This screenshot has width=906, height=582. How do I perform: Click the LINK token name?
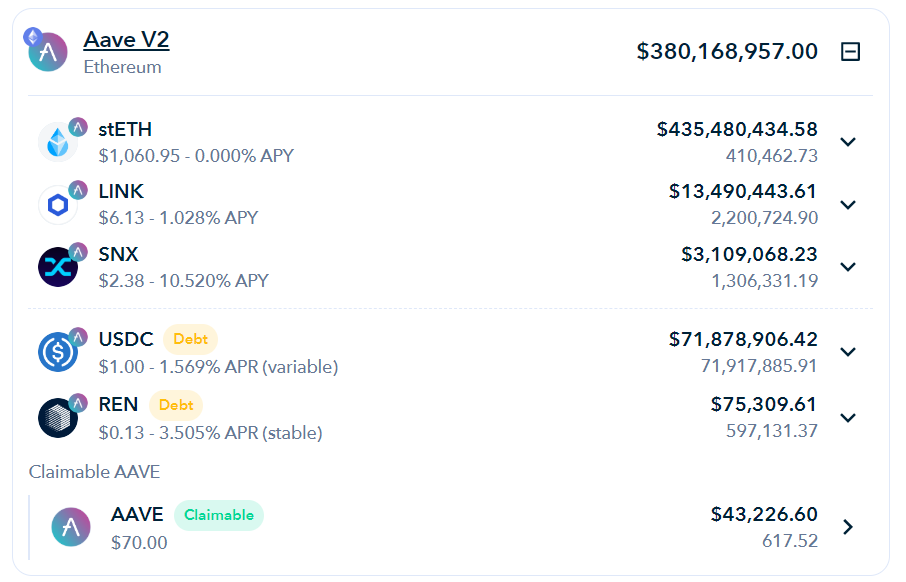click(x=121, y=191)
